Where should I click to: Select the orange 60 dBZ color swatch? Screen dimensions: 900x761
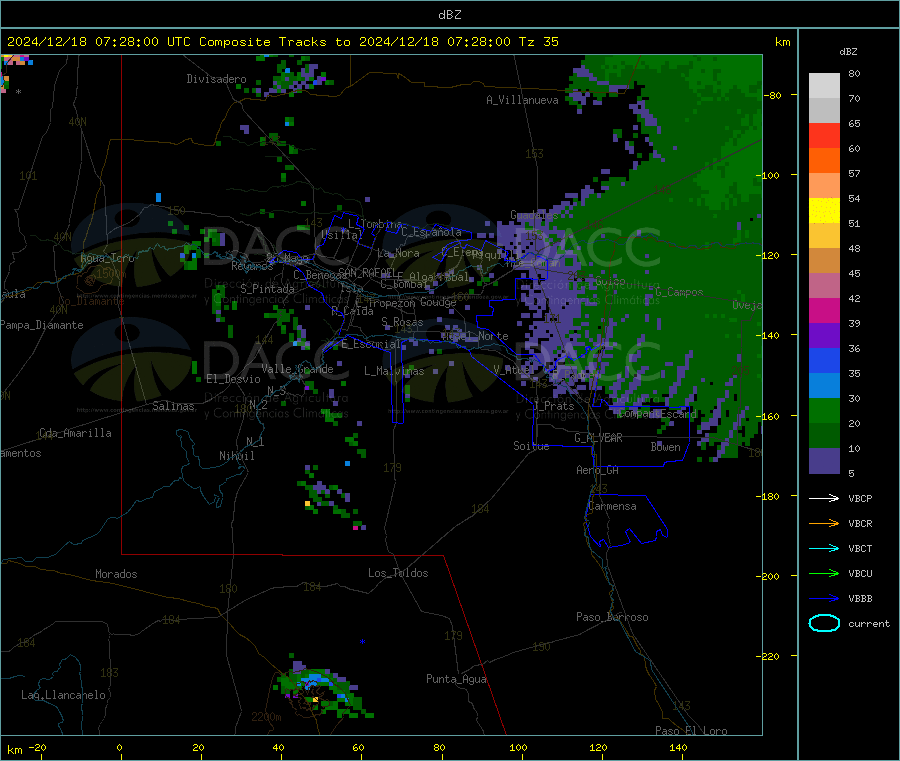pyautogui.click(x=824, y=161)
